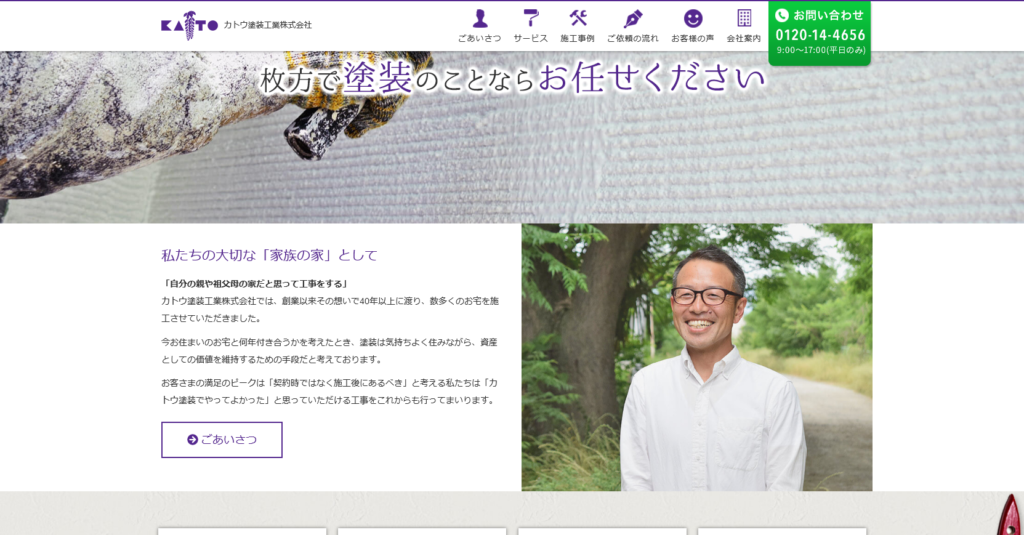Select the ご依頼の流れ menu text
This screenshot has height=535, width=1024.
(633, 38)
